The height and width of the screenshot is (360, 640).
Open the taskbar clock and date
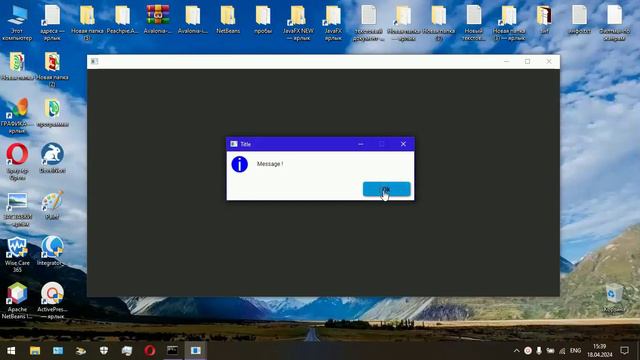point(600,351)
